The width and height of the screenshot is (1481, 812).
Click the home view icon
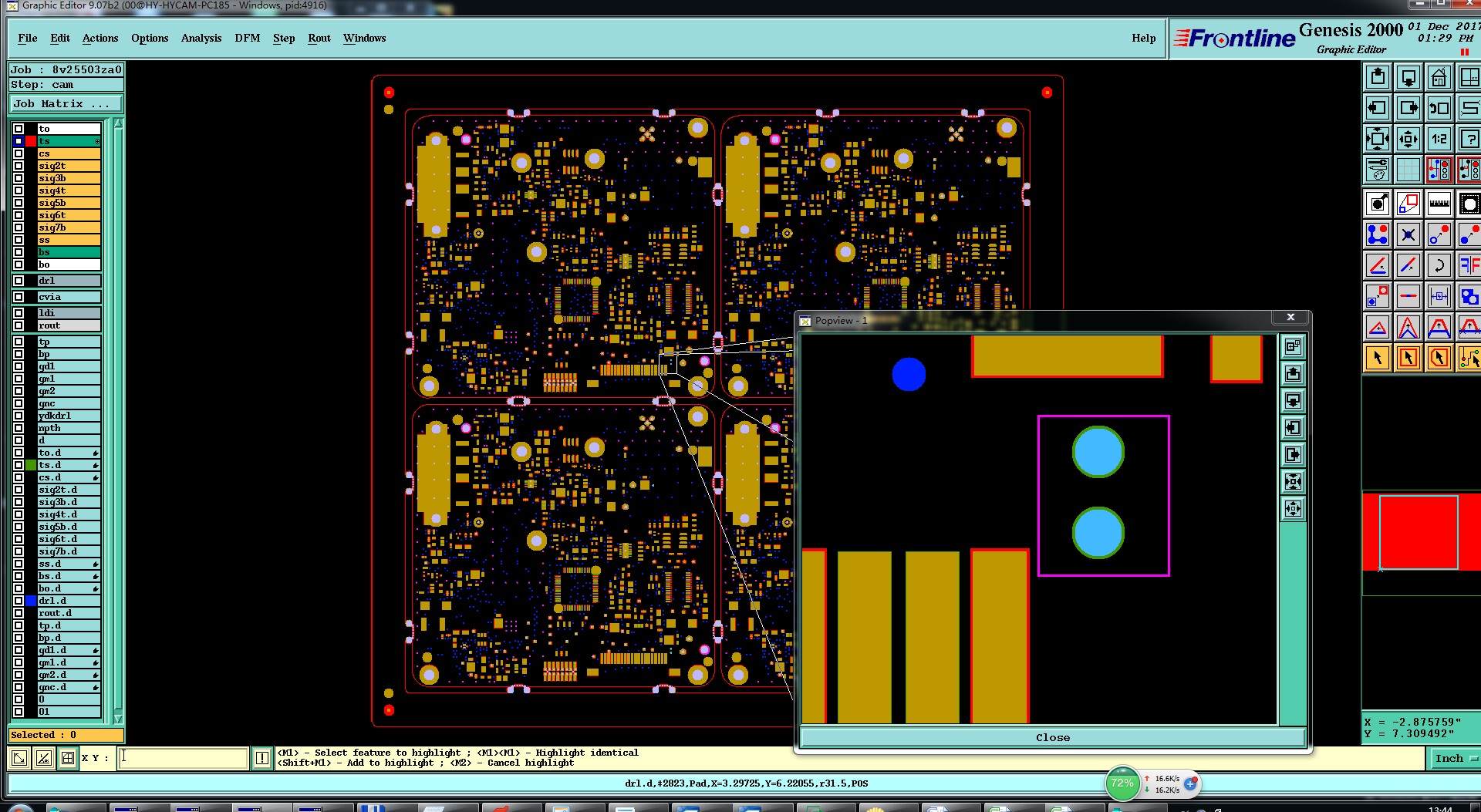pos(1439,77)
